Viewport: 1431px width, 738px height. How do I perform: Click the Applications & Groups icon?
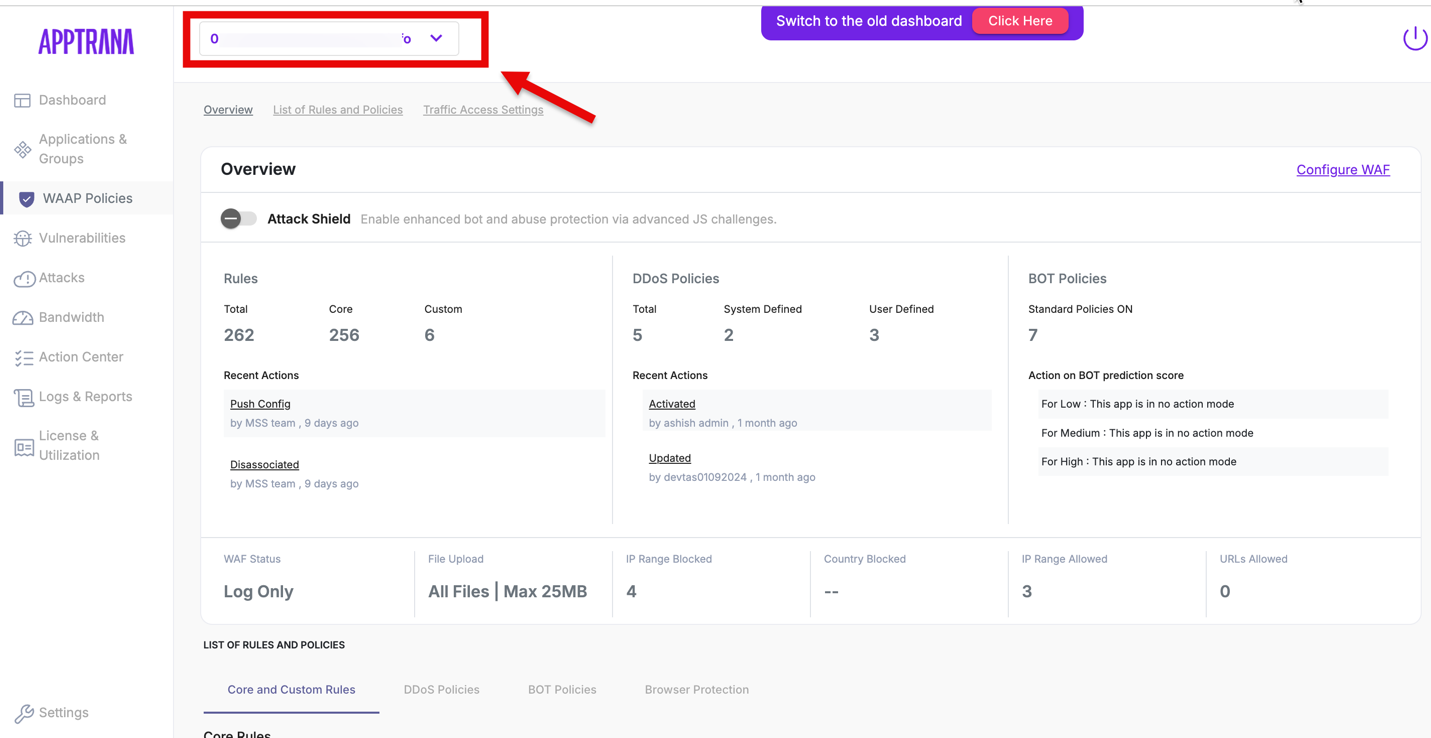(22, 149)
